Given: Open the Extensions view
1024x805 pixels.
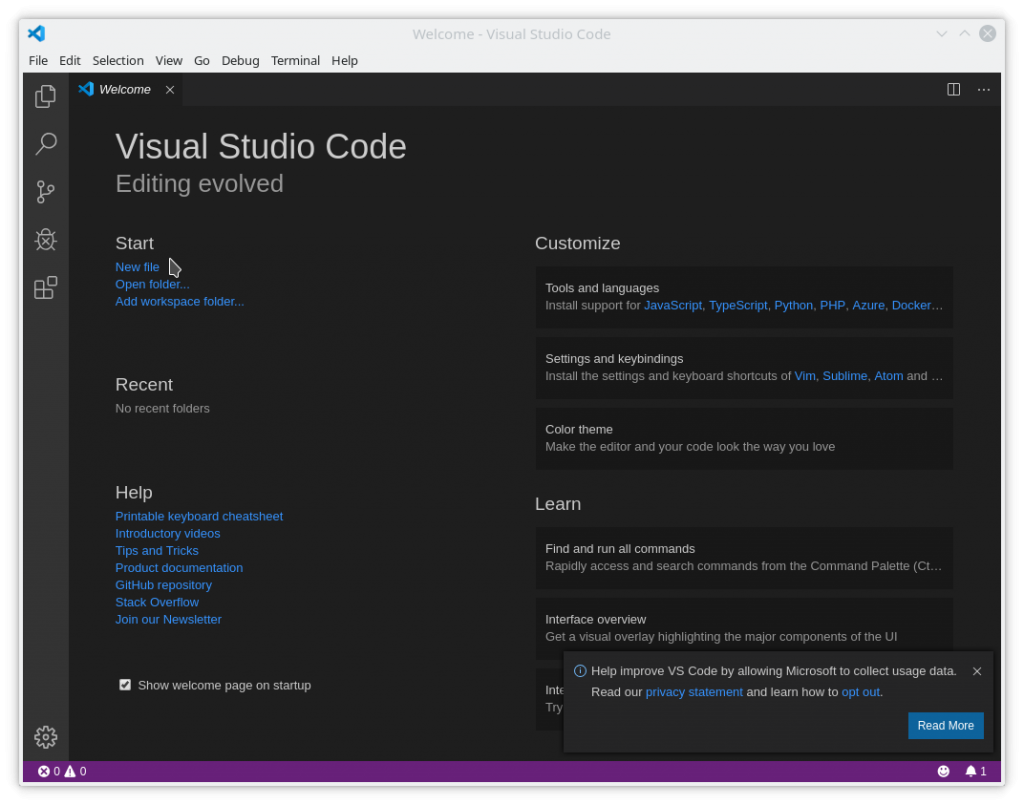Looking at the screenshot, I should 46,287.
